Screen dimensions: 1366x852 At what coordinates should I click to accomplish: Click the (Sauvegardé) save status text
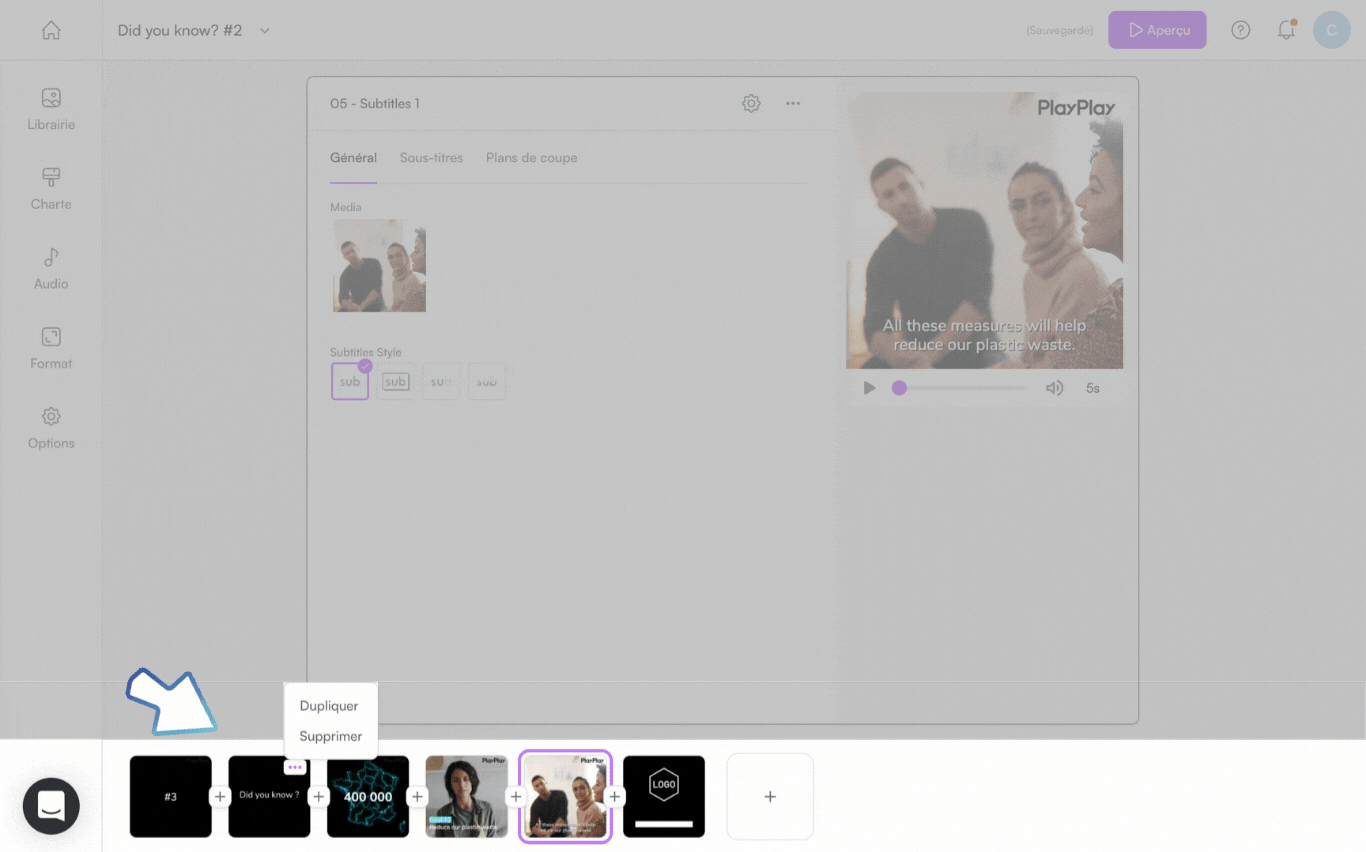[1060, 31]
